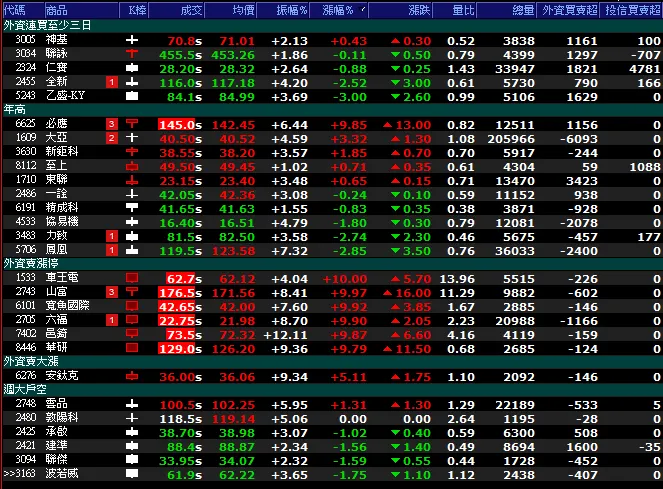Open the K-bar icon for 仁寶
663x489 pixels.
[x=132, y=68]
